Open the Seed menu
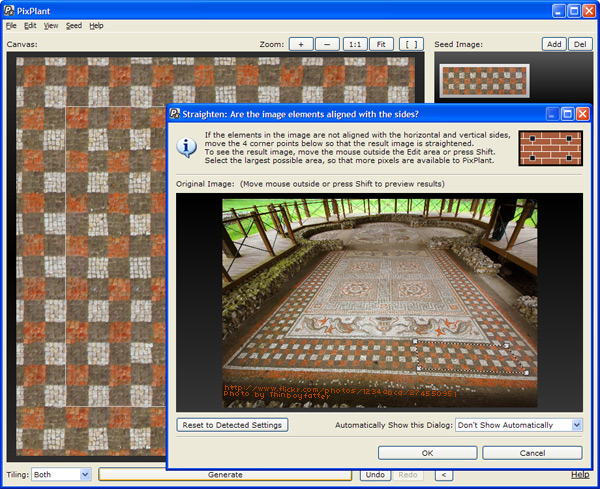 click(x=74, y=26)
